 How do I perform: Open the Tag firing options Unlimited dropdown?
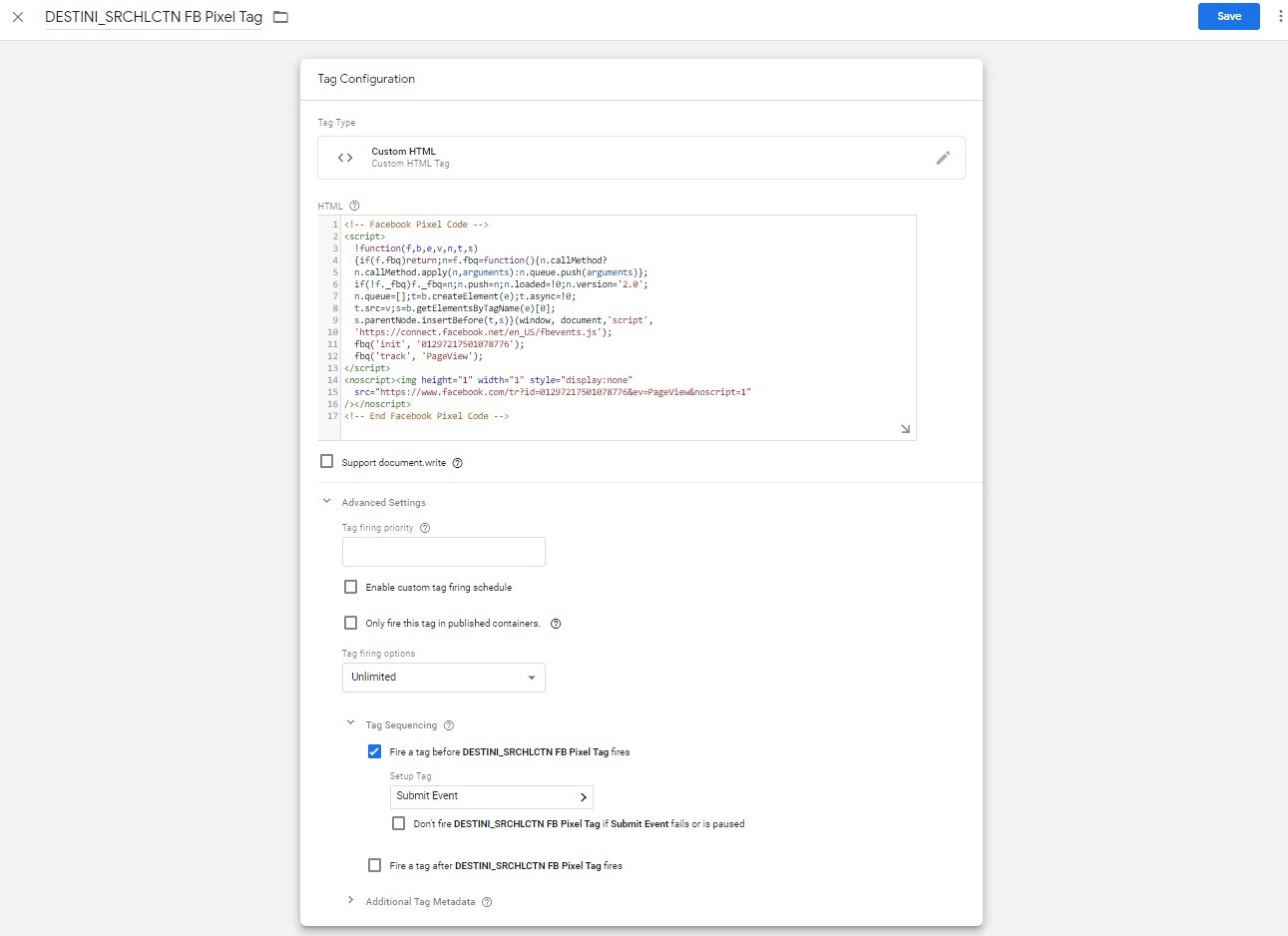coord(443,678)
